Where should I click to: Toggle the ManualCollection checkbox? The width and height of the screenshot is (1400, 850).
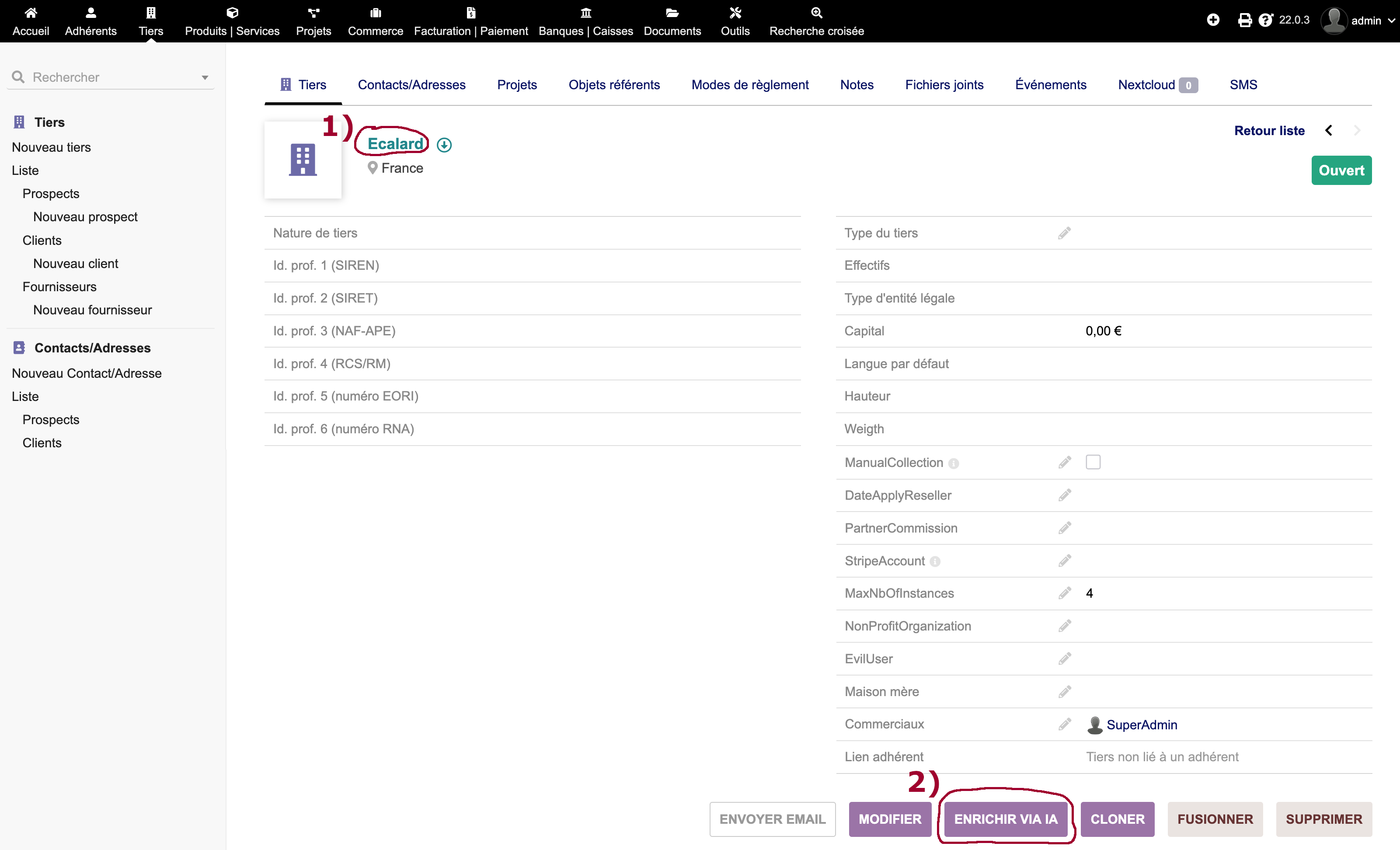click(x=1093, y=462)
